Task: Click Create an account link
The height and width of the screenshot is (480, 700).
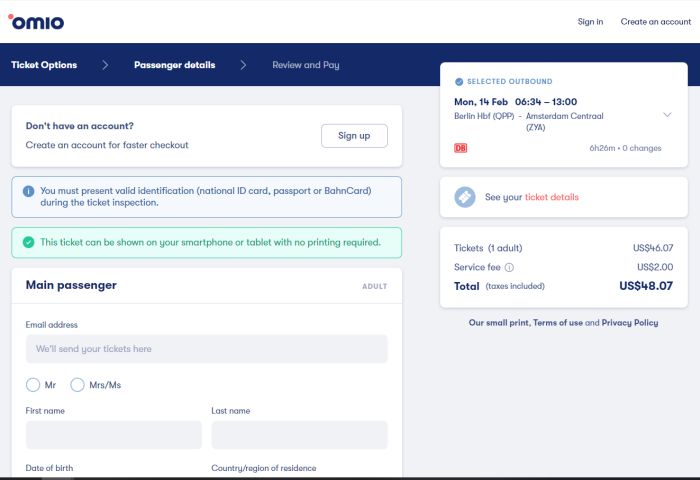Action: [x=655, y=21]
